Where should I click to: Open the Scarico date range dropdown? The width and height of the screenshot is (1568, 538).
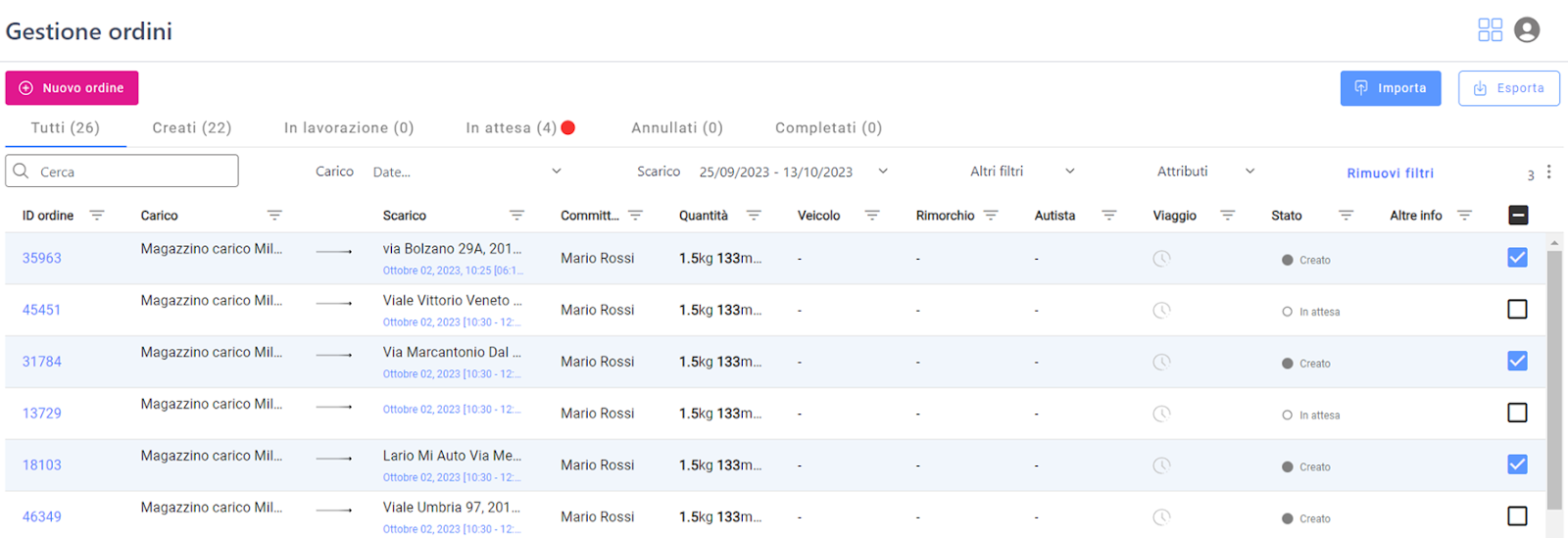tap(794, 171)
